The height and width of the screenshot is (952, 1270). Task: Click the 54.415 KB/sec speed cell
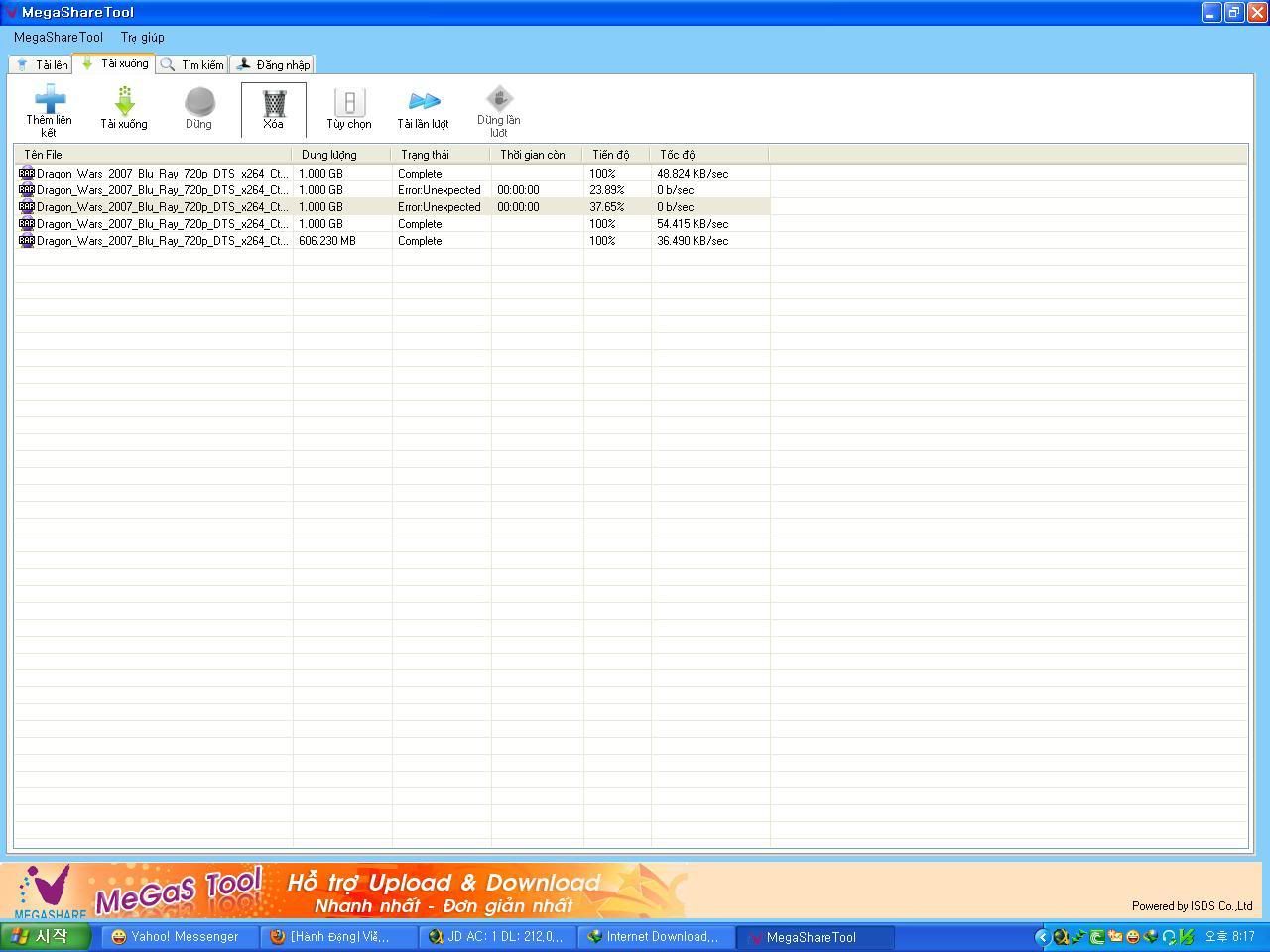coord(693,223)
